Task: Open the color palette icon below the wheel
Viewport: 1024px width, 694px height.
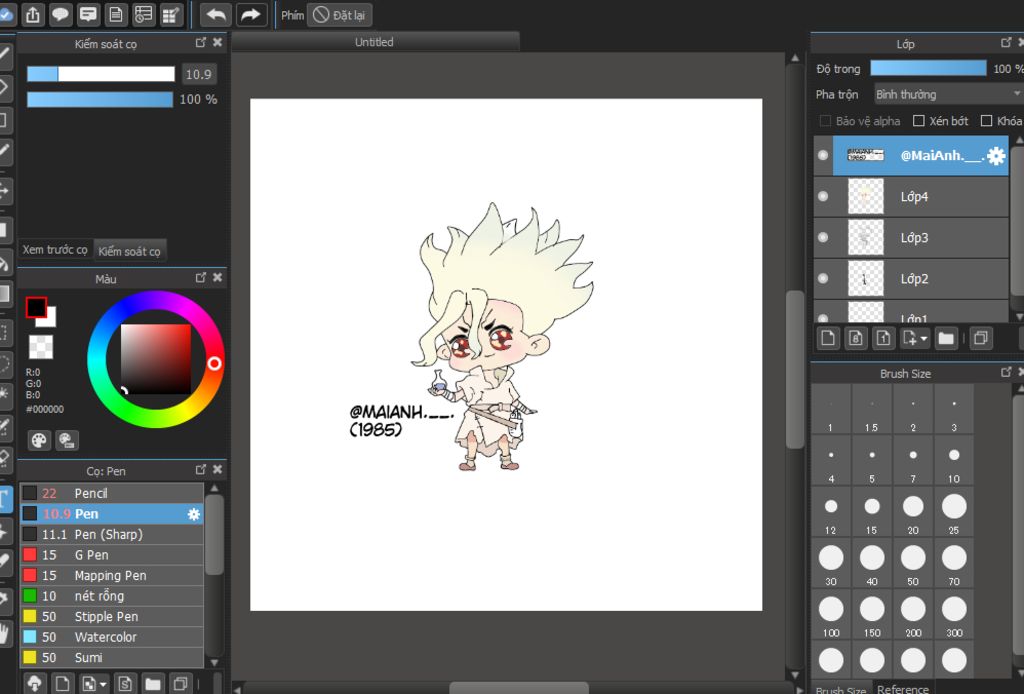Action: 39,440
